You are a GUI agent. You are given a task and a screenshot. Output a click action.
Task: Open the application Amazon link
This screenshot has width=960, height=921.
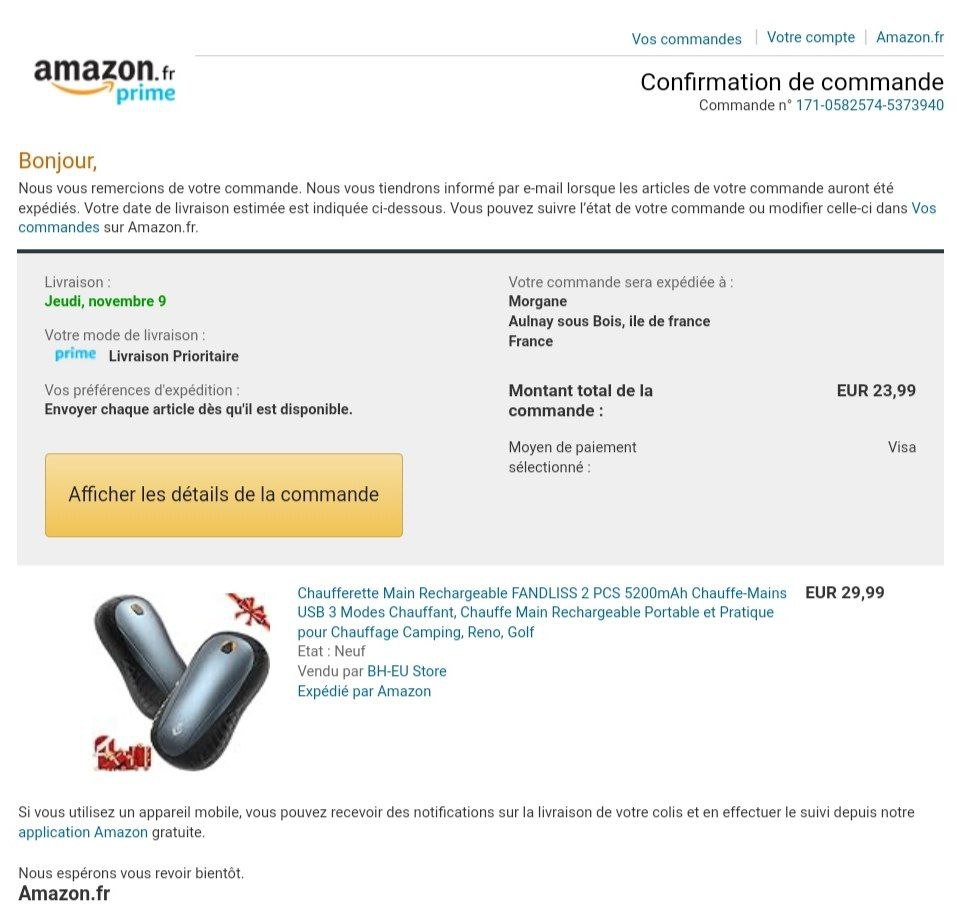click(83, 832)
